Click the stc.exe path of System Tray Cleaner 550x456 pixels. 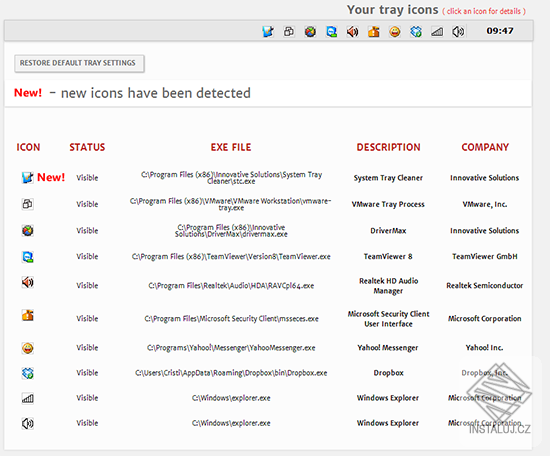232,178
